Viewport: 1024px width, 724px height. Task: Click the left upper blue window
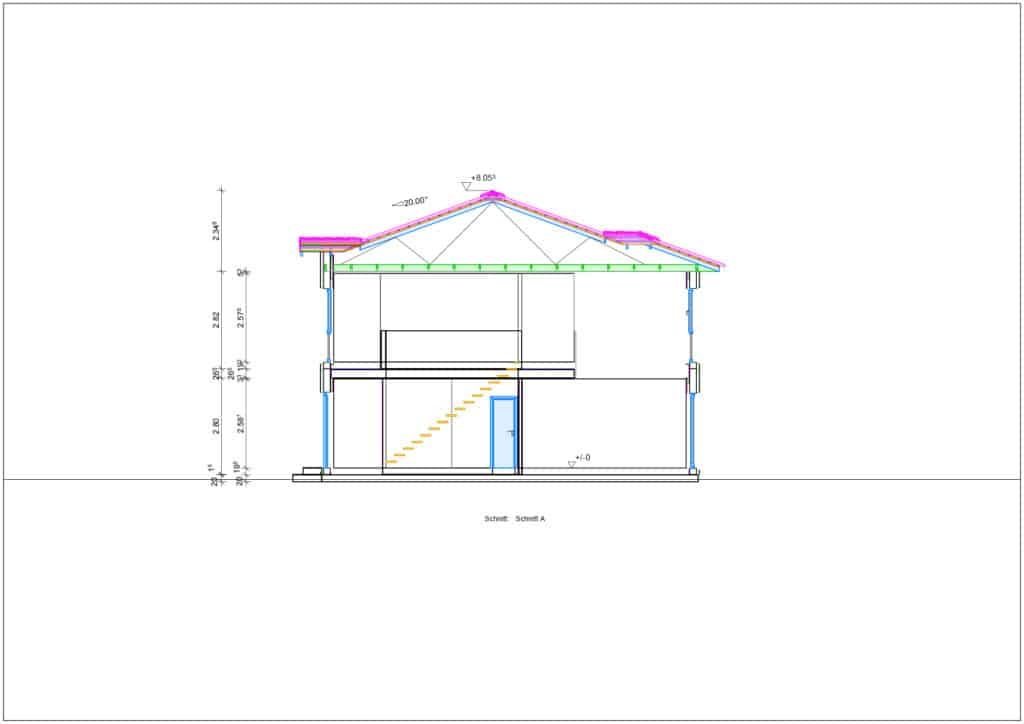point(327,313)
